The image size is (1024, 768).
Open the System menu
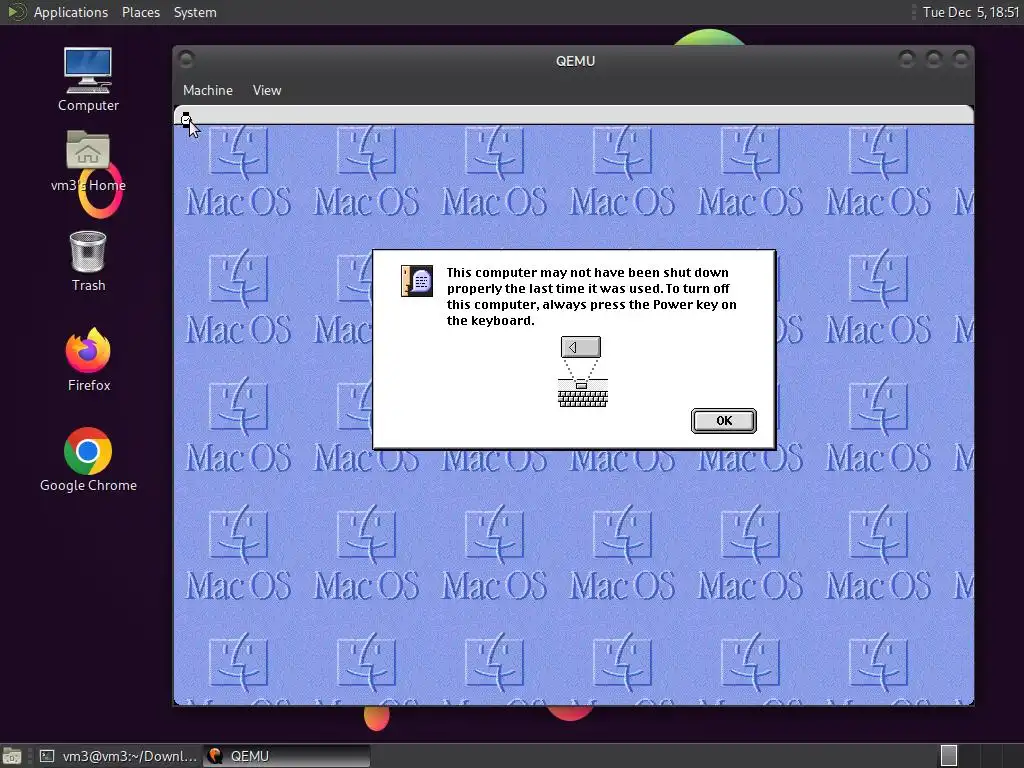195,12
